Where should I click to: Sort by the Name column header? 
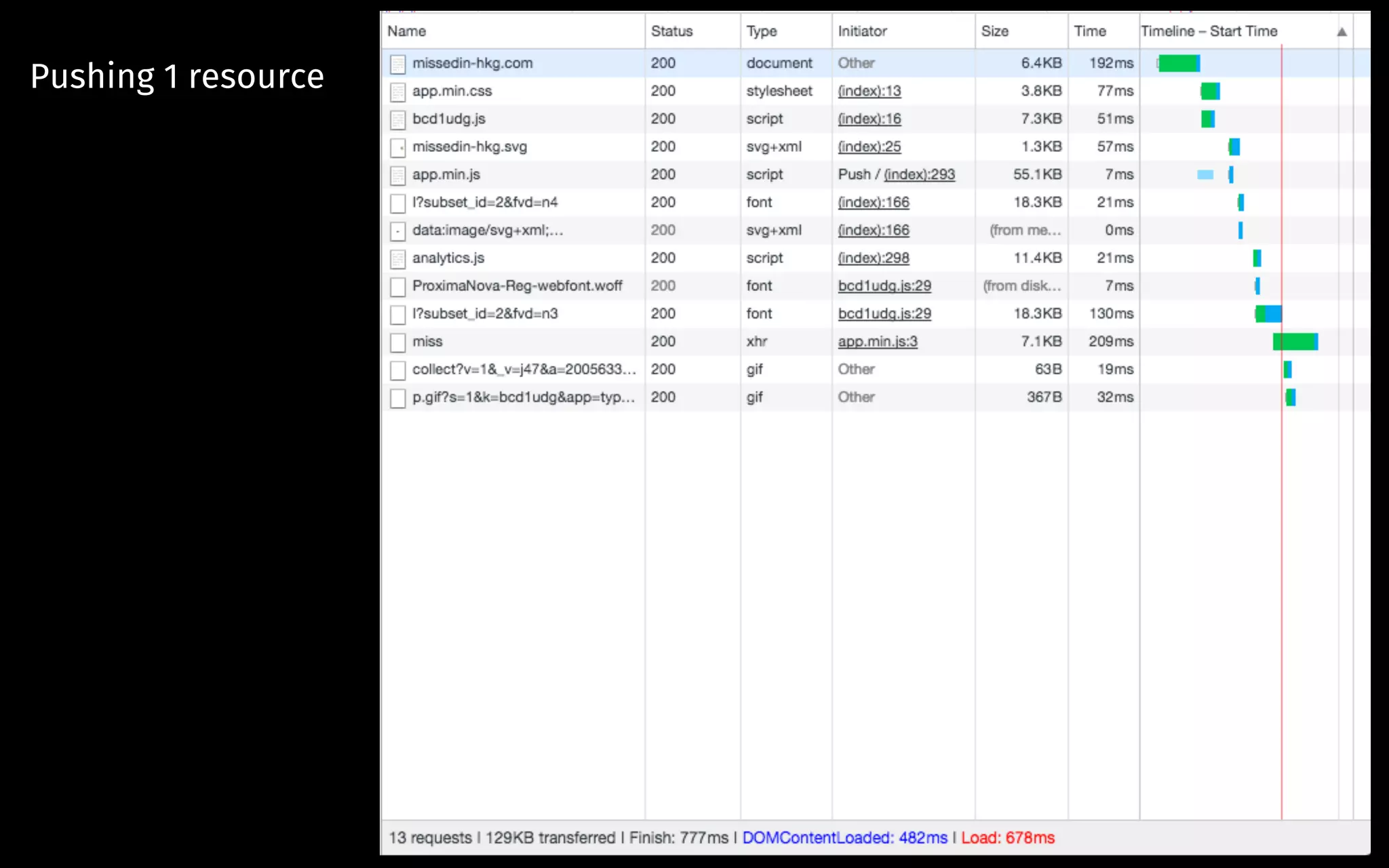[513, 31]
